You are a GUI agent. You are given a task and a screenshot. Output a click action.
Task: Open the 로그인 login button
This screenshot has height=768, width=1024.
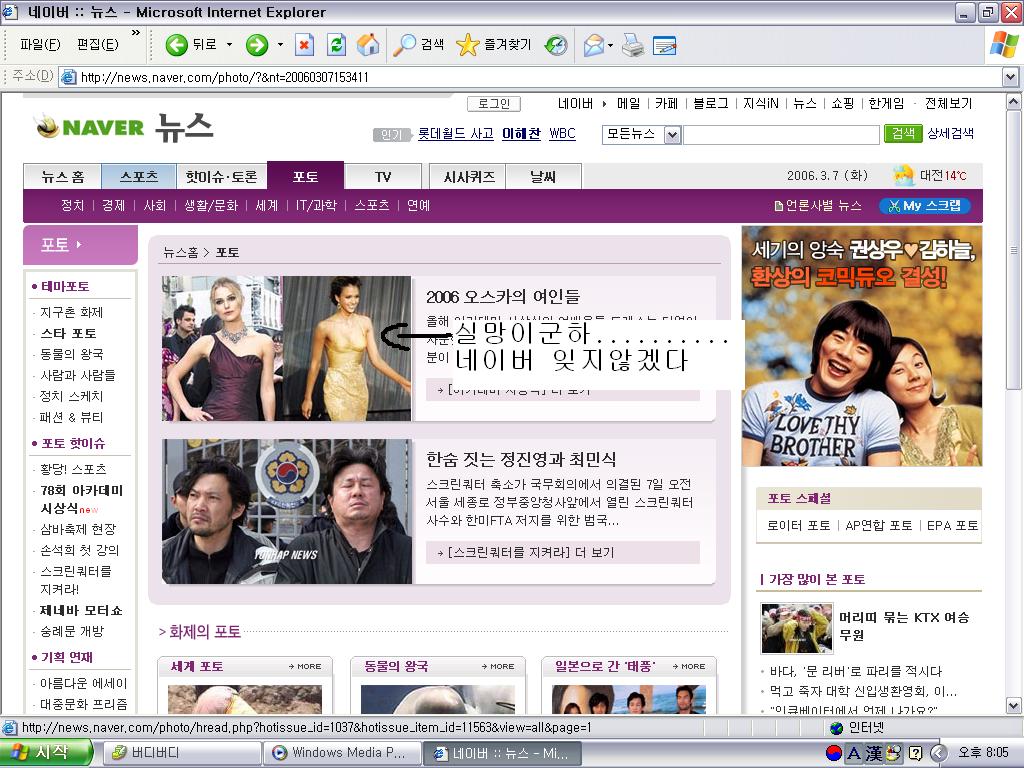point(494,104)
